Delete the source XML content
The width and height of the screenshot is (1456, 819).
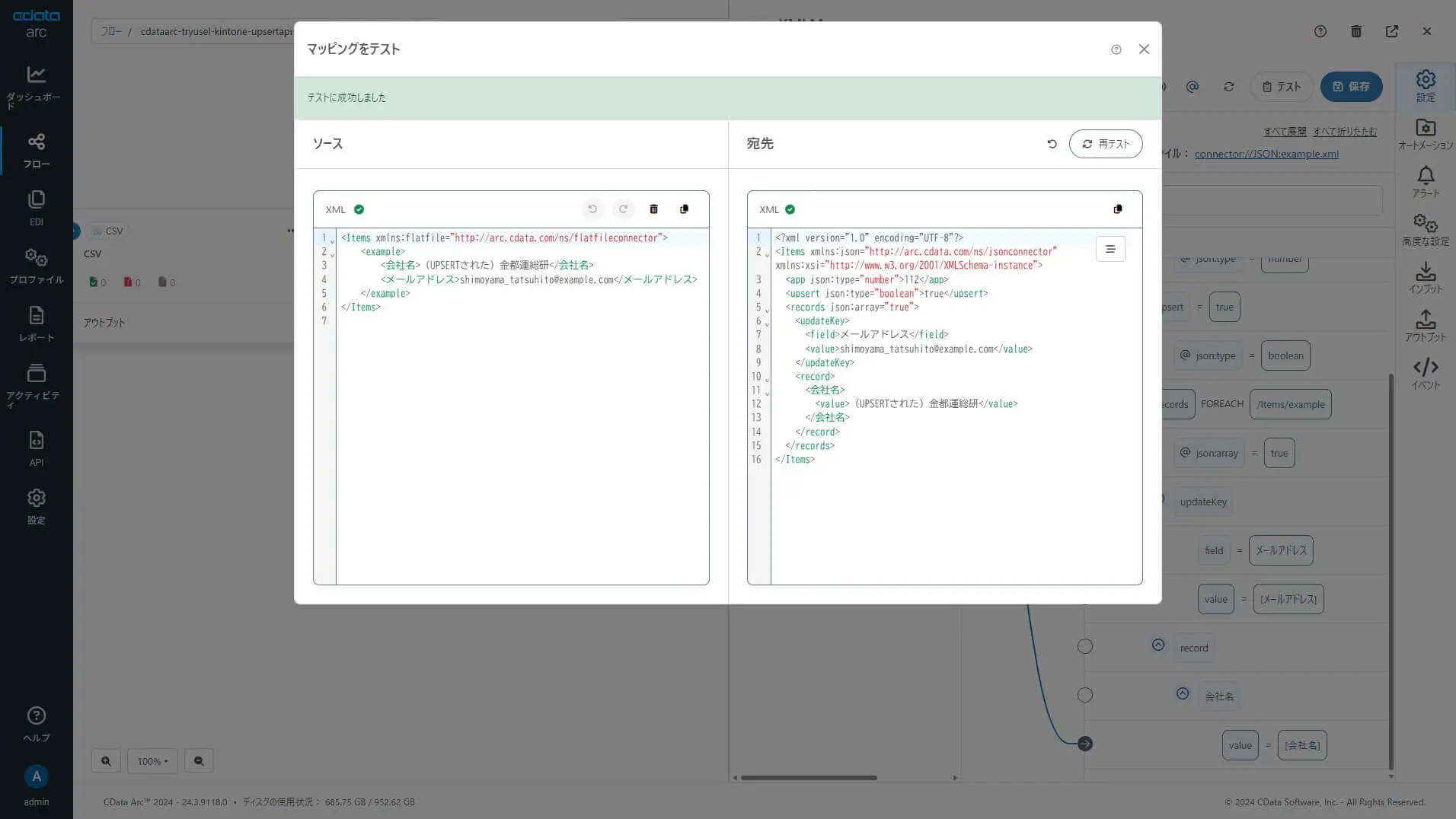pos(653,209)
